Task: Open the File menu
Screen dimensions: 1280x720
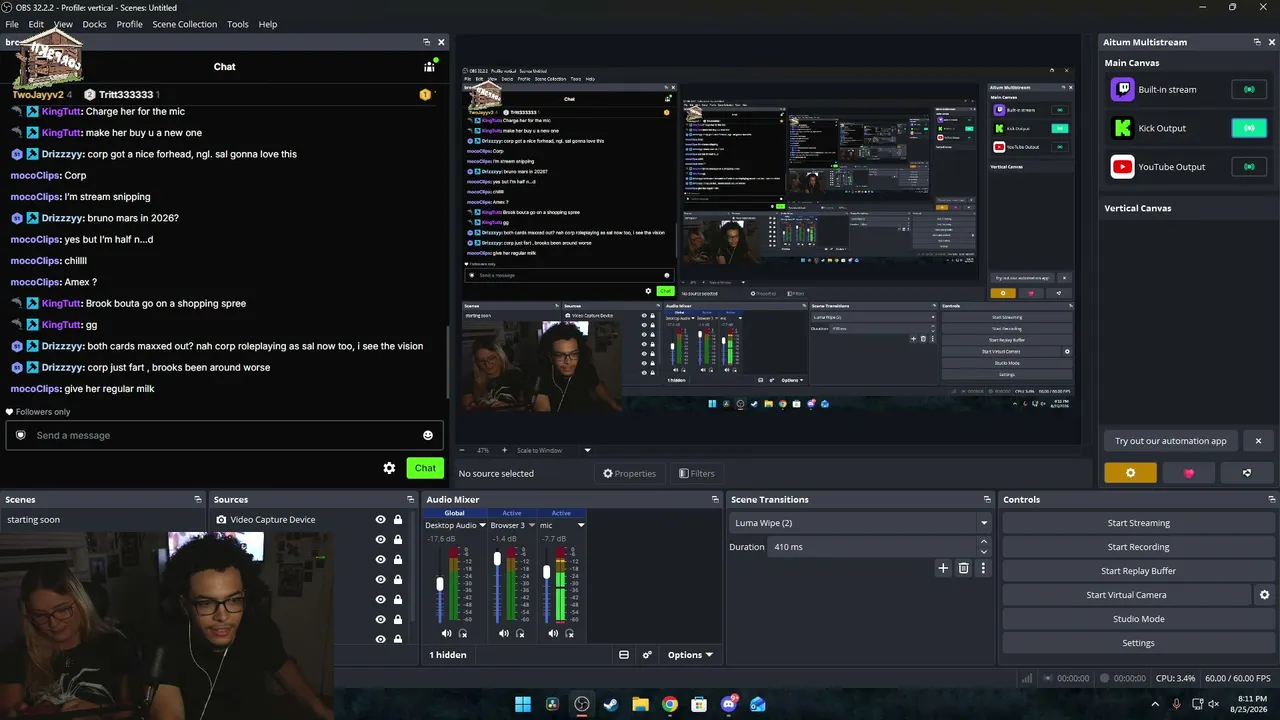Action: coord(12,24)
